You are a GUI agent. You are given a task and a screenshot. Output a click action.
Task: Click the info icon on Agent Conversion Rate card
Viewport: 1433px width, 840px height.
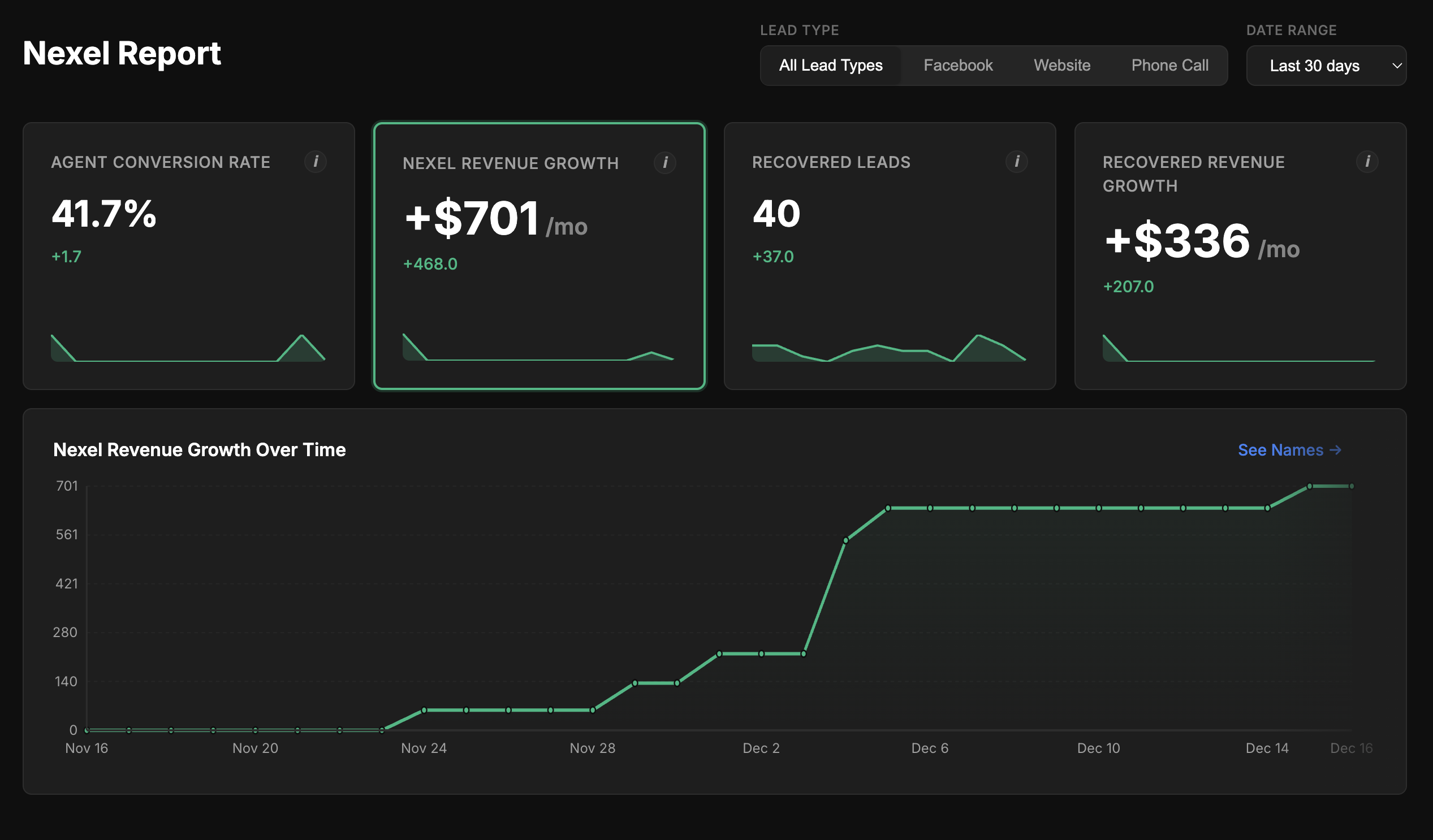pos(316,162)
